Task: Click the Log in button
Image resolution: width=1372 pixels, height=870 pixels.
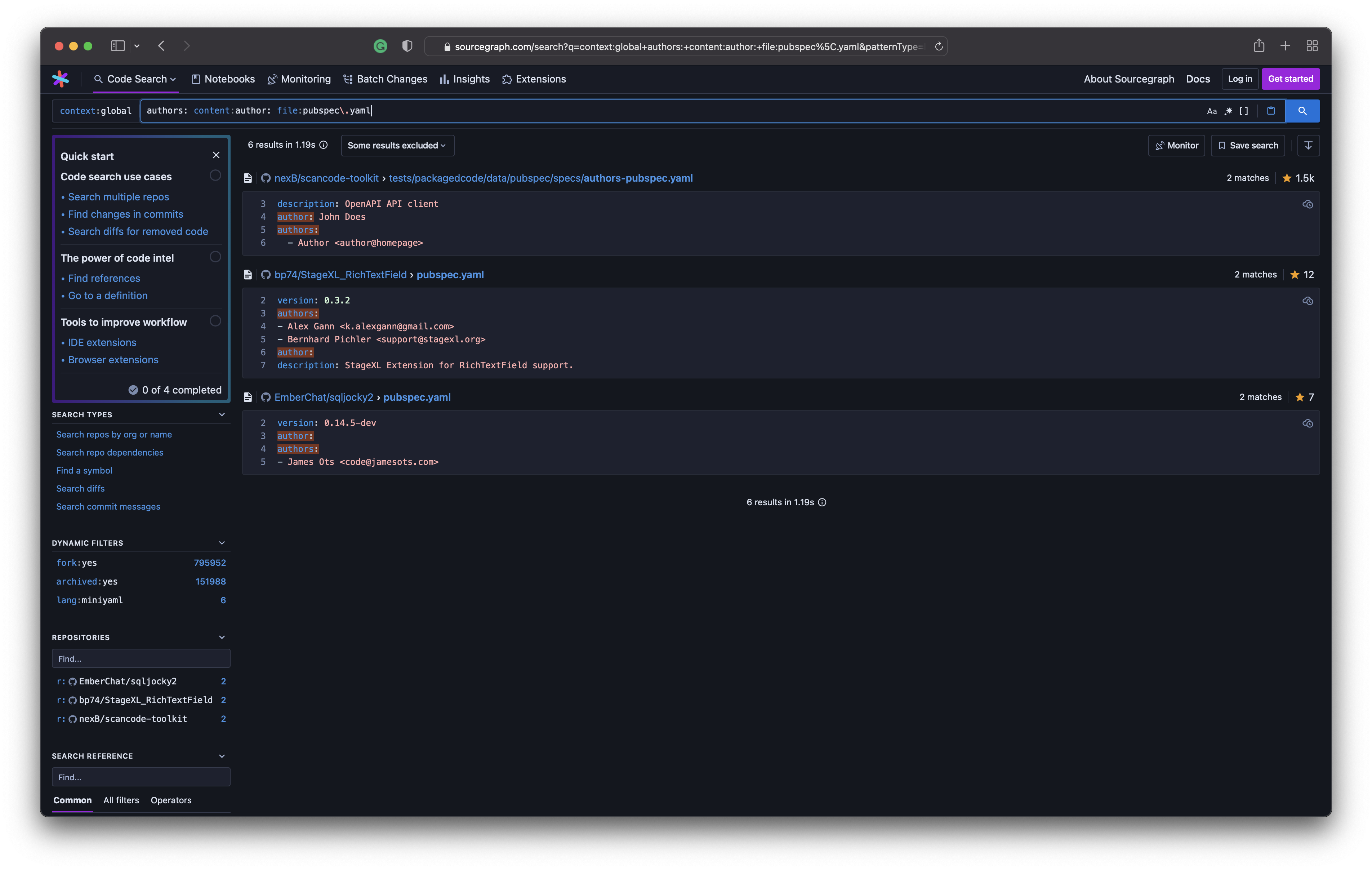Action: coord(1240,79)
